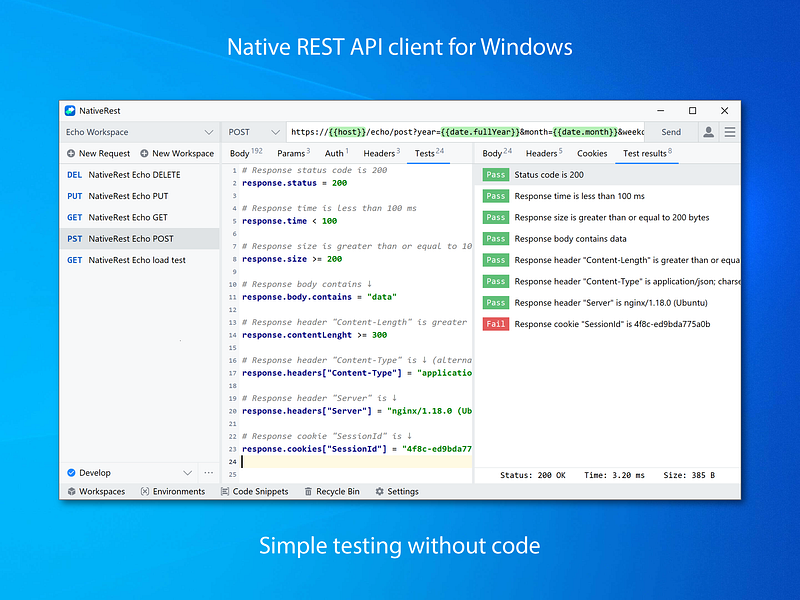The height and width of the screenshot is (600, 800).
Task: Click the NativeRest app logo icon
Action: (70, 111)
